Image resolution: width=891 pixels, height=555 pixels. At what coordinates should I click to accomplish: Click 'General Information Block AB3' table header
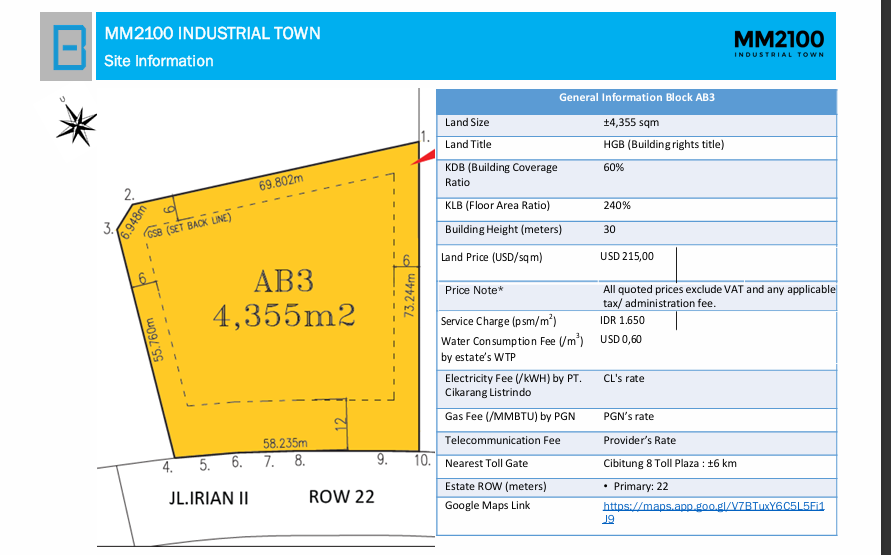coord(636,97)
